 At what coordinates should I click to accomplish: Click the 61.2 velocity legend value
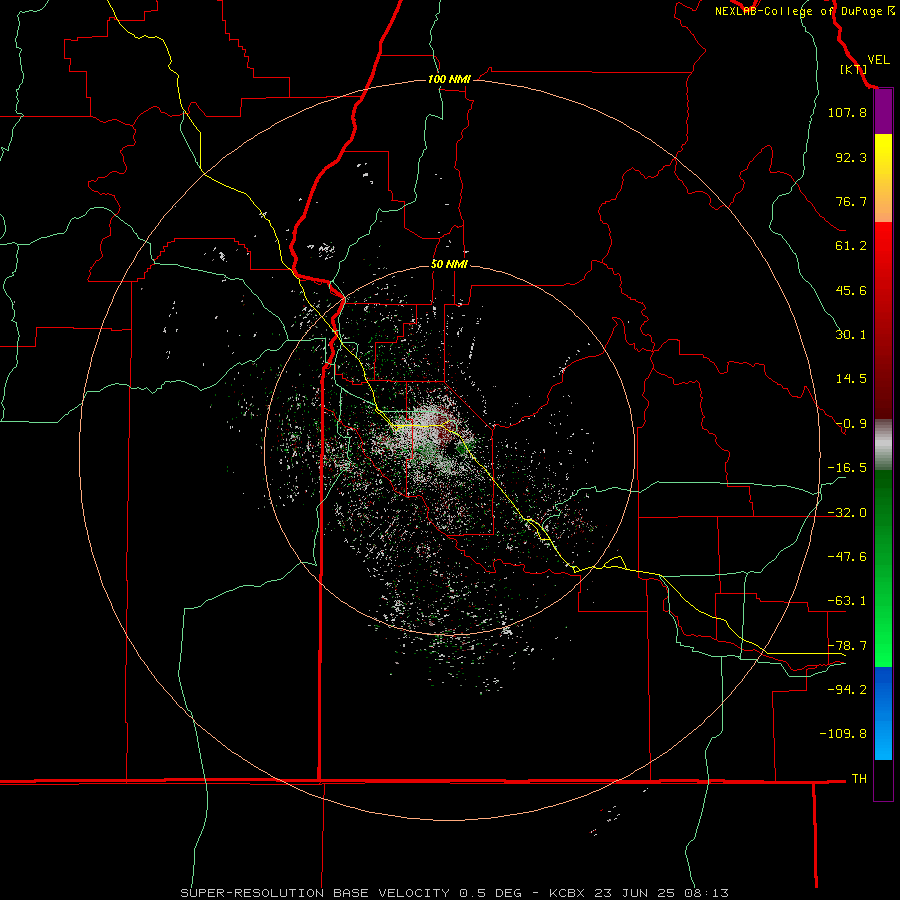tap(851, 246)
